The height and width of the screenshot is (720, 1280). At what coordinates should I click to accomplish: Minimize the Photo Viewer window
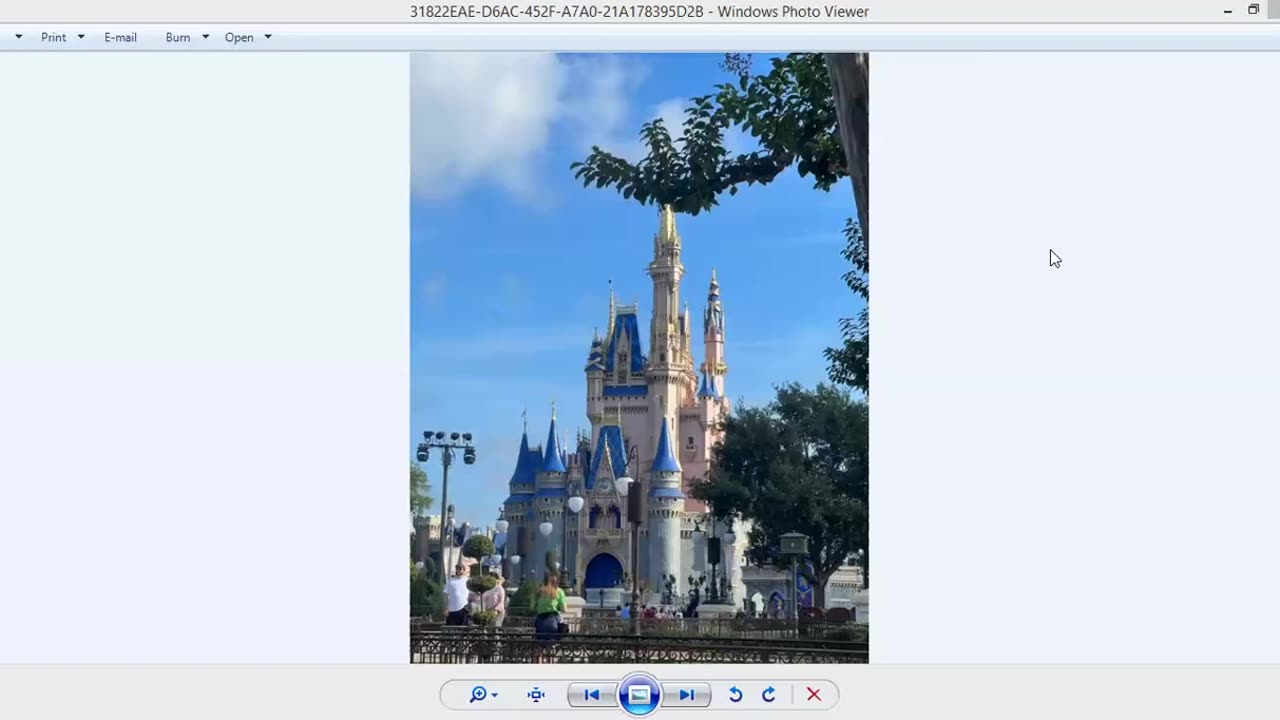[x=1228, y=11]
